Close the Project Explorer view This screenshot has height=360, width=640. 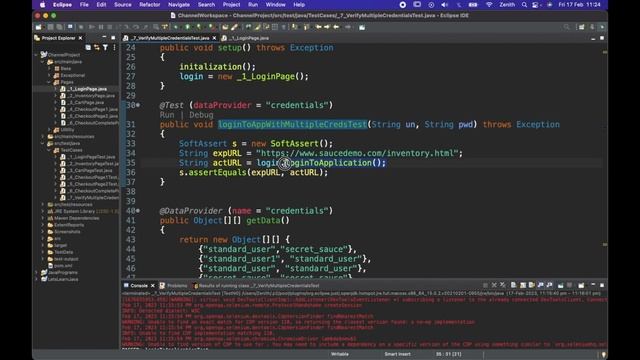[80, 38]
